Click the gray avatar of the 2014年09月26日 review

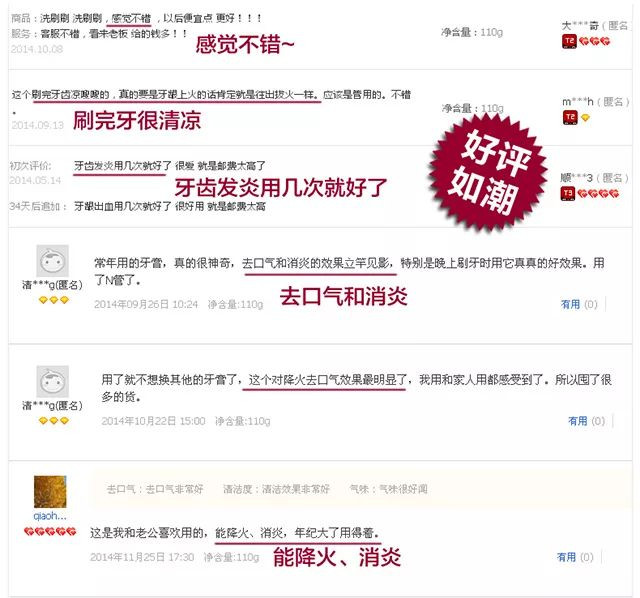[53, 261]
